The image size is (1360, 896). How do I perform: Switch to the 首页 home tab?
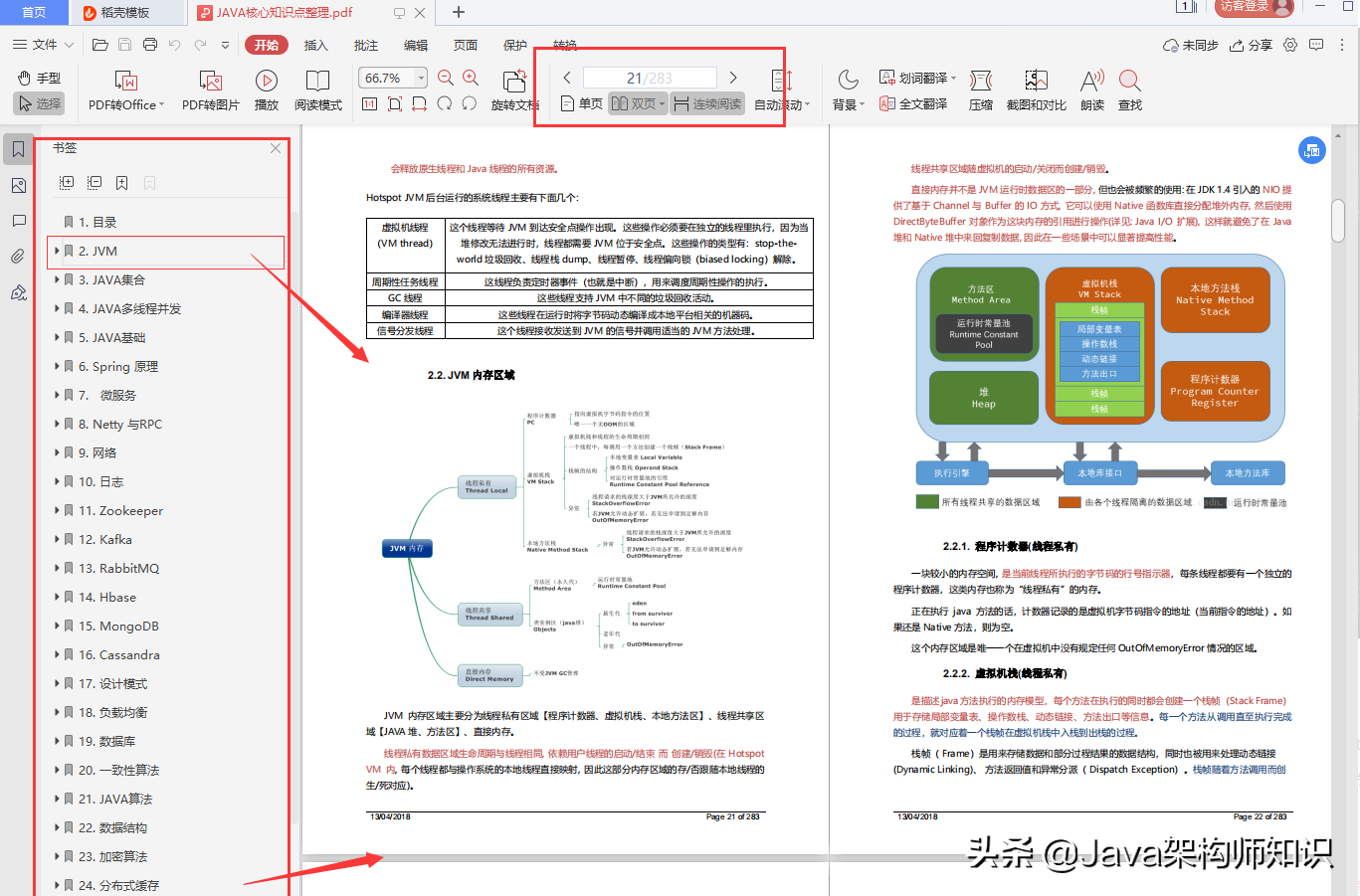34,13
